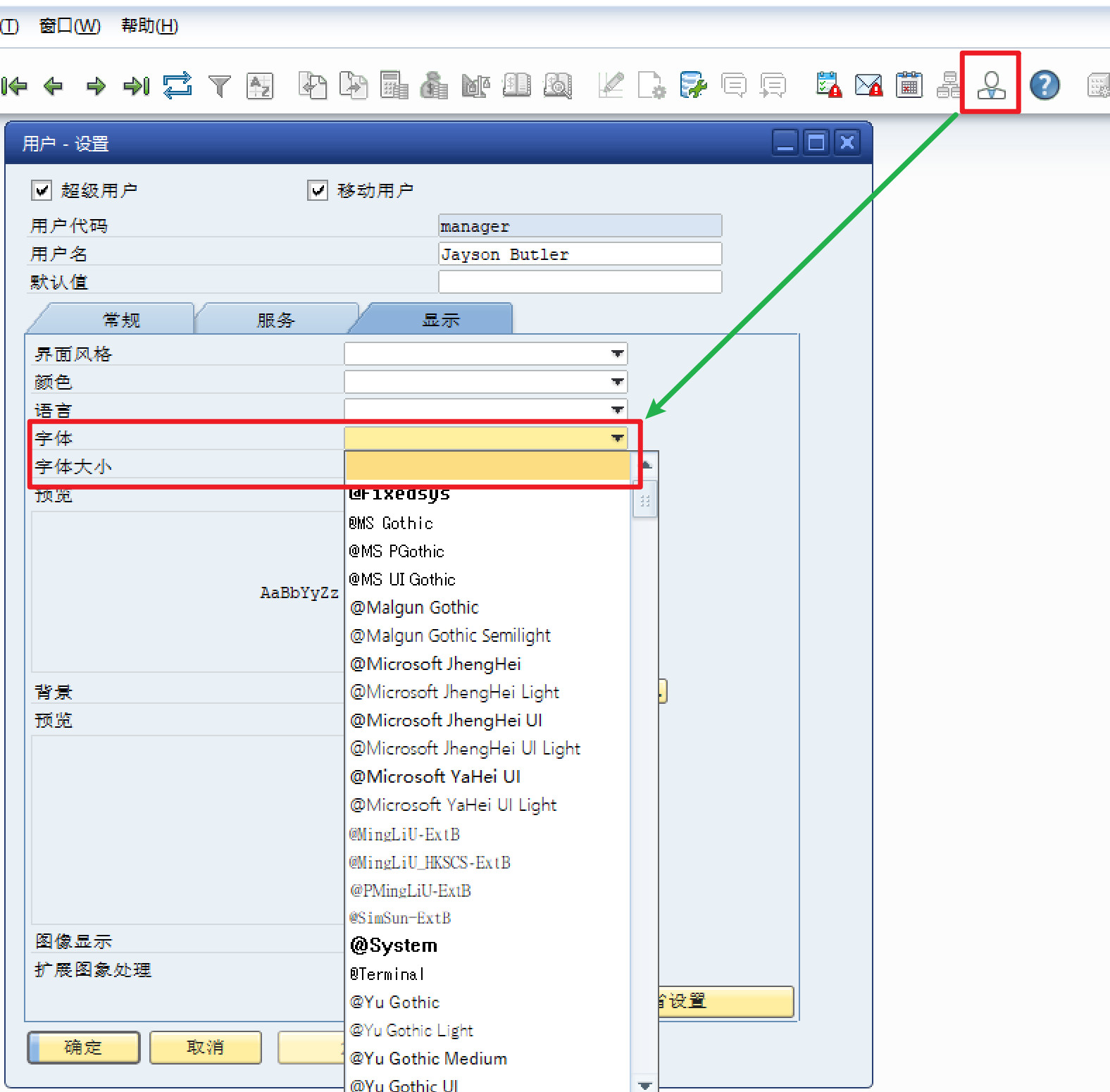
Task: Go to the next record arrow
Action: click(x=96, y=87)
